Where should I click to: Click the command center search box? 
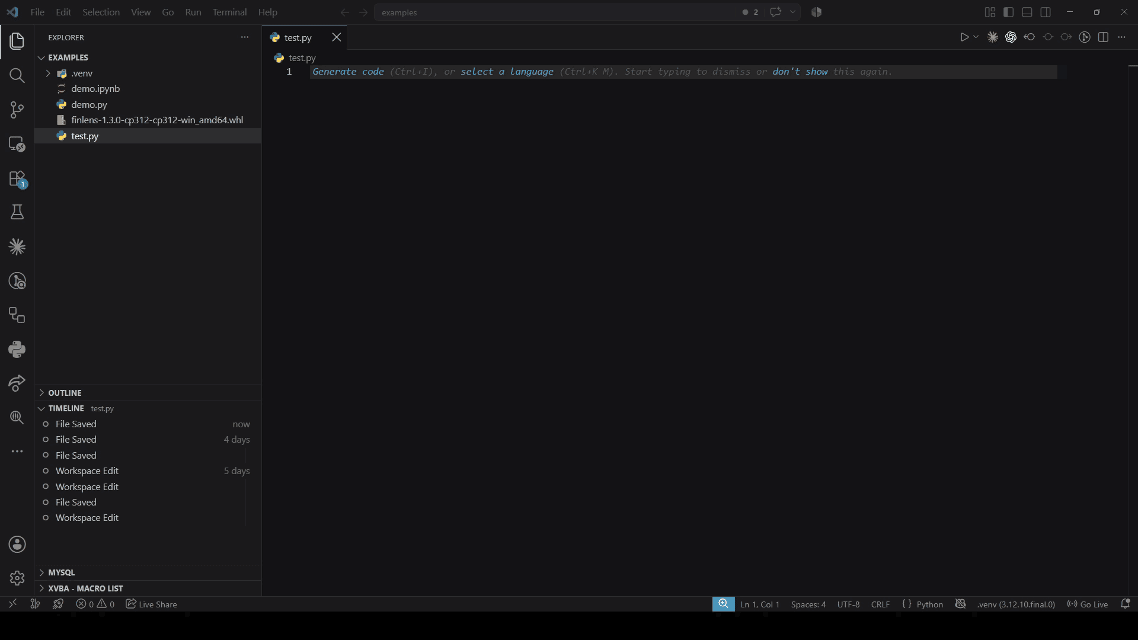coord(555,12)
